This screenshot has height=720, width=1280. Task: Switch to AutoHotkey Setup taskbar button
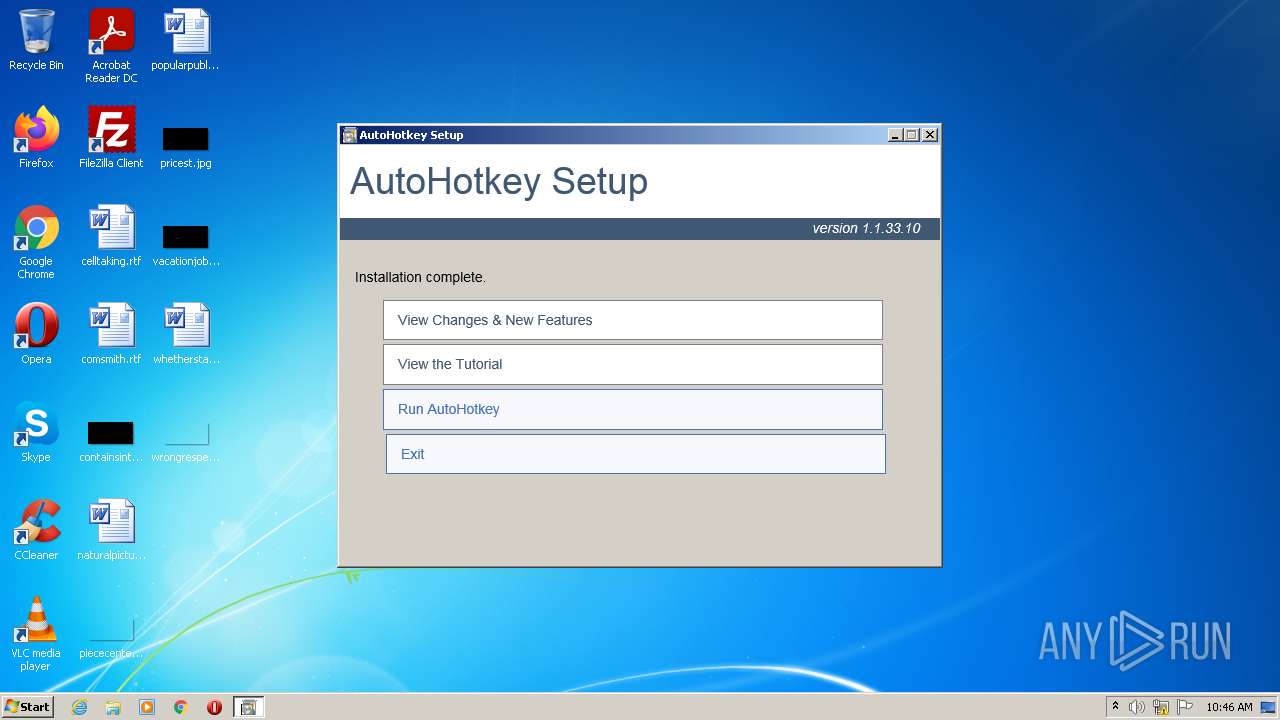pos(248,707)
